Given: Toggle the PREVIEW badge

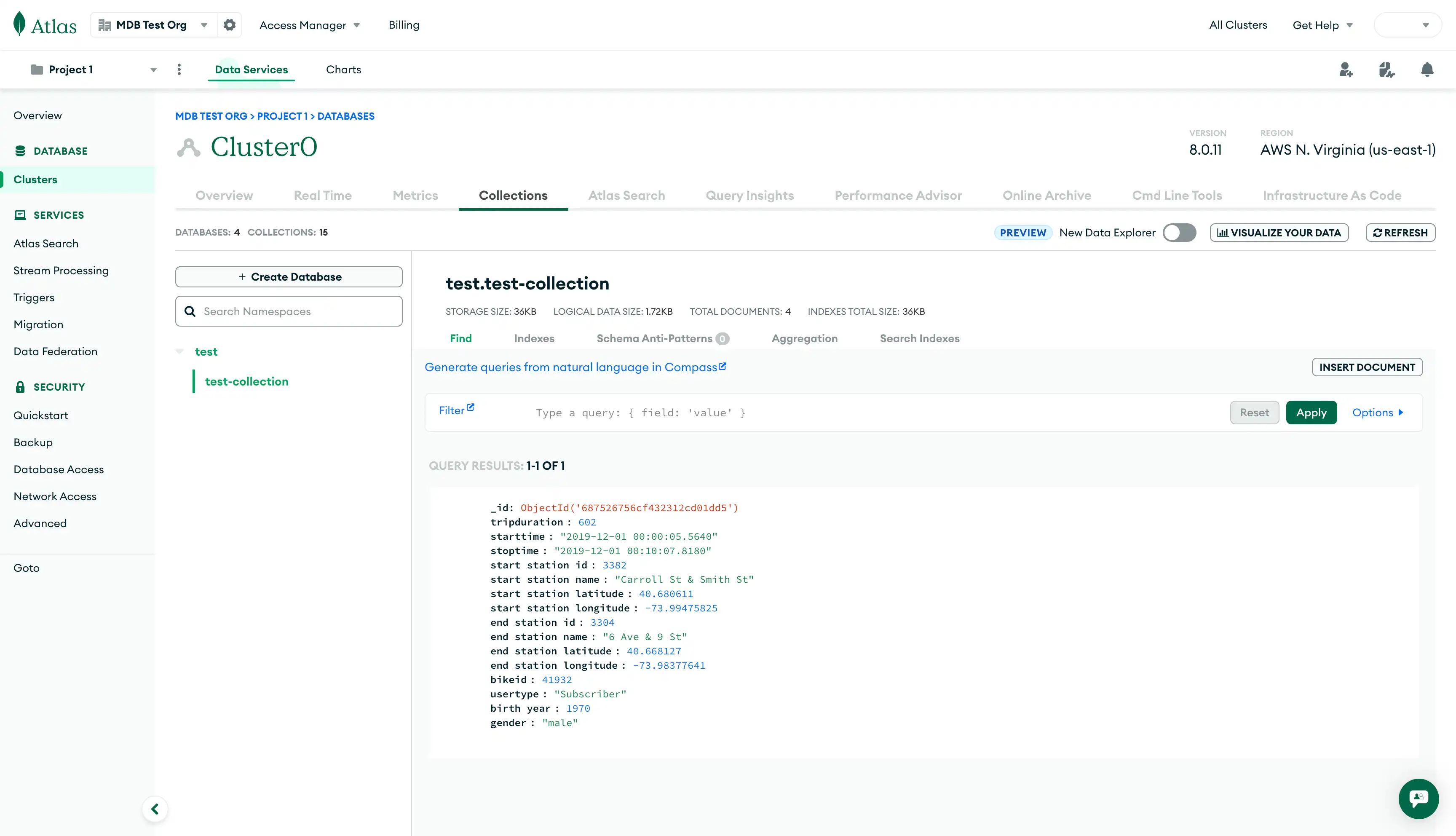Looking at the screenshot, I should [x=1023, y=233].
